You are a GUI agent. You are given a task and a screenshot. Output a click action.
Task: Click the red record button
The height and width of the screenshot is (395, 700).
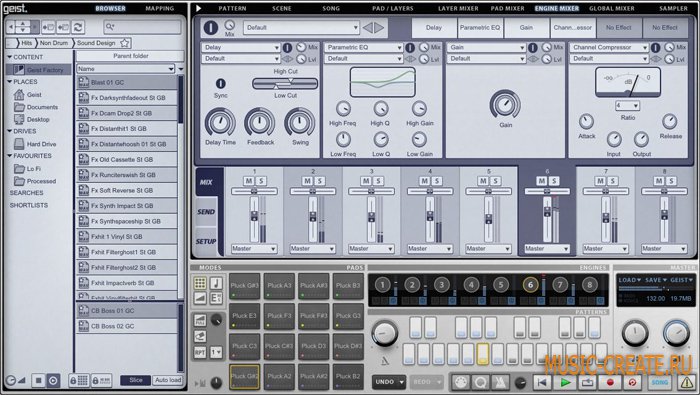[610, 382]
